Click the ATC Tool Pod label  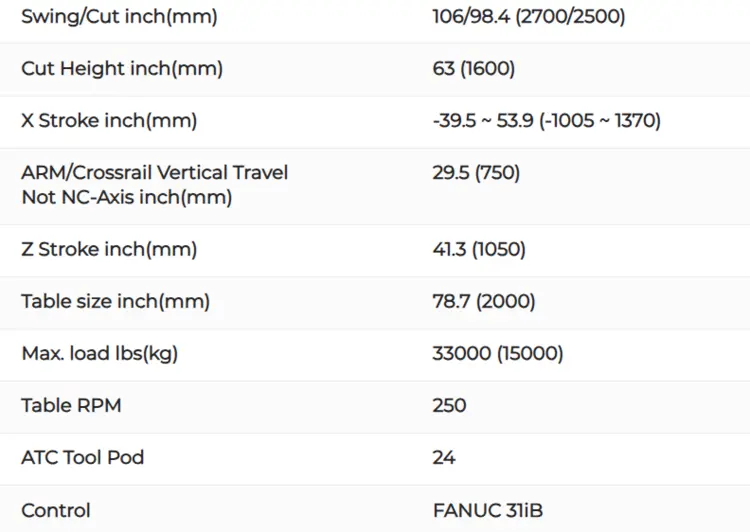coord(83,458)
